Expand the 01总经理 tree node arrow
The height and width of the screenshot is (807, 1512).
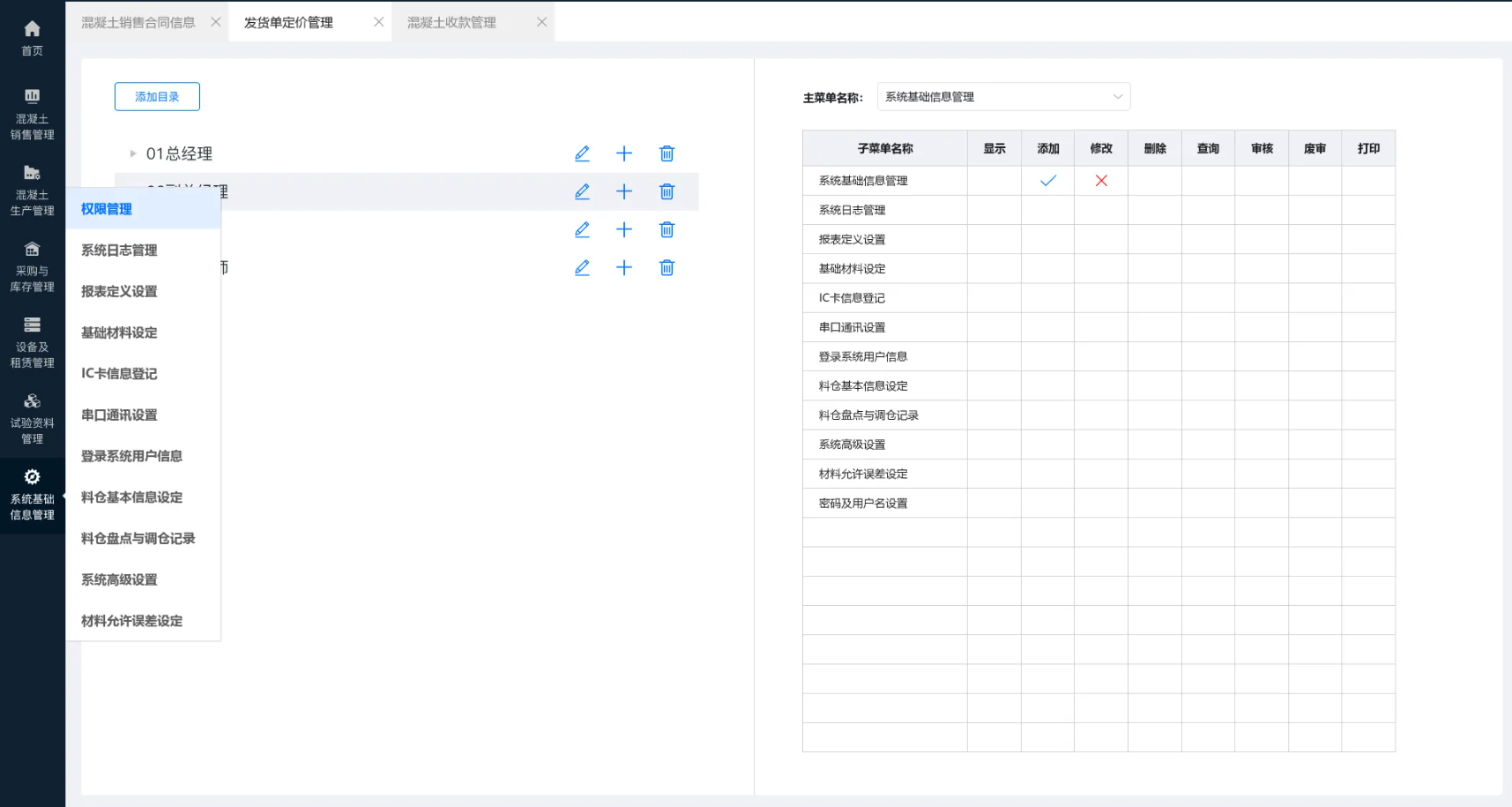(133, 153)
